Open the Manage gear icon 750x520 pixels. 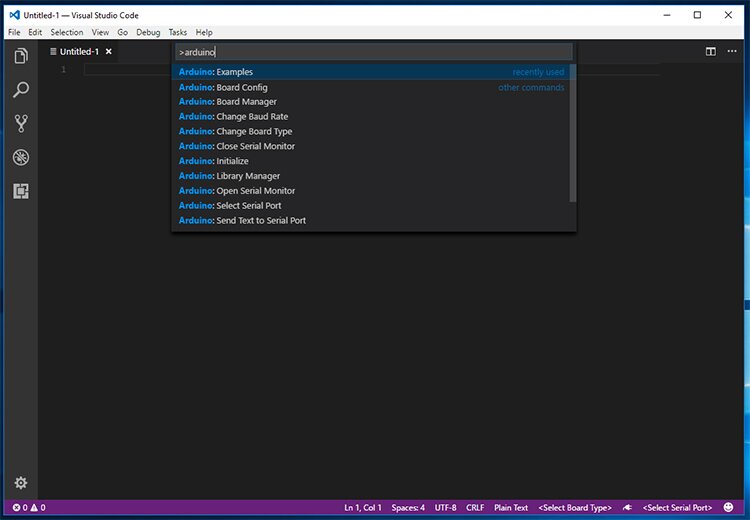pyautogui.click(x=21, y=483)
